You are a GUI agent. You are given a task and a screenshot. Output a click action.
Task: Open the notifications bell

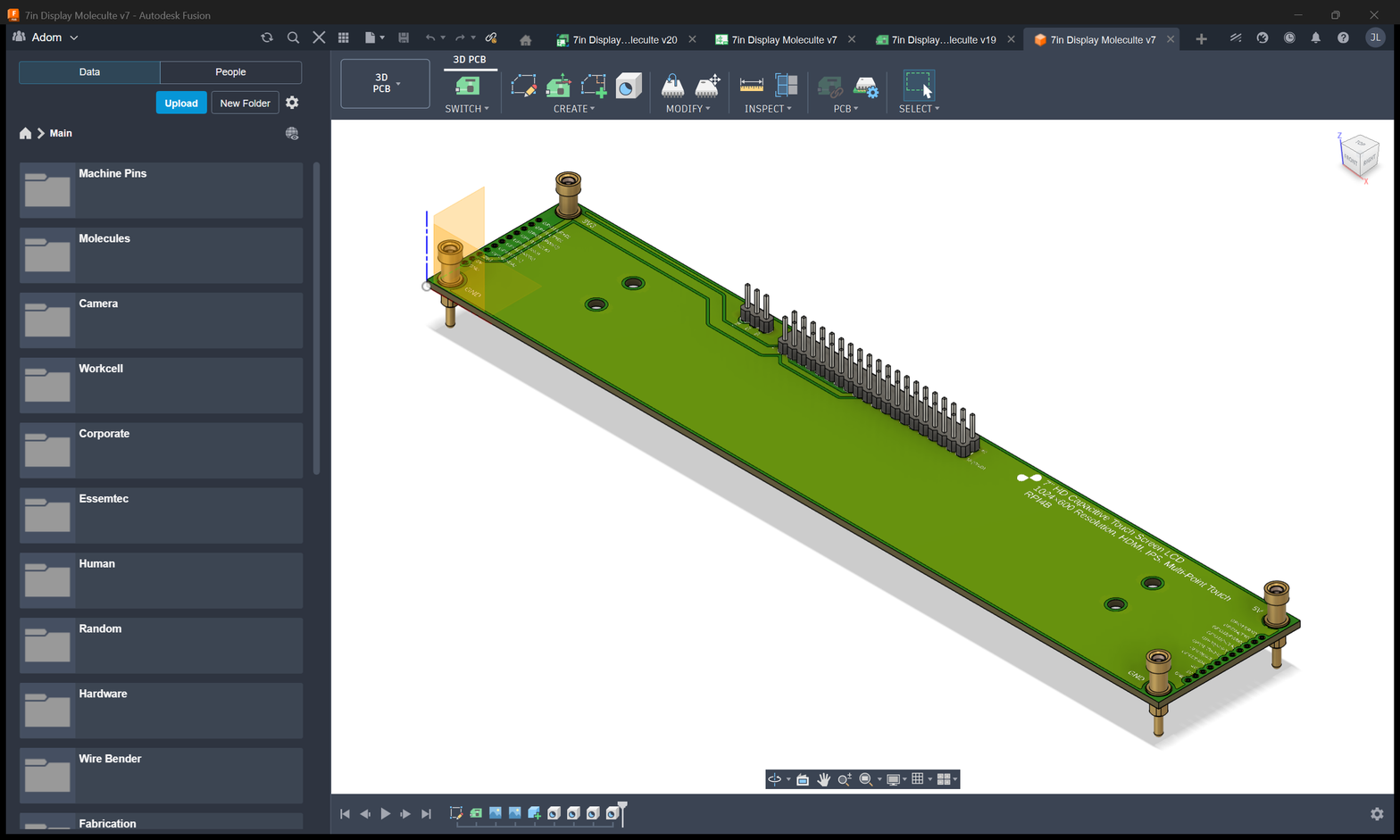pyautogui.click(x=1315, y=37)
